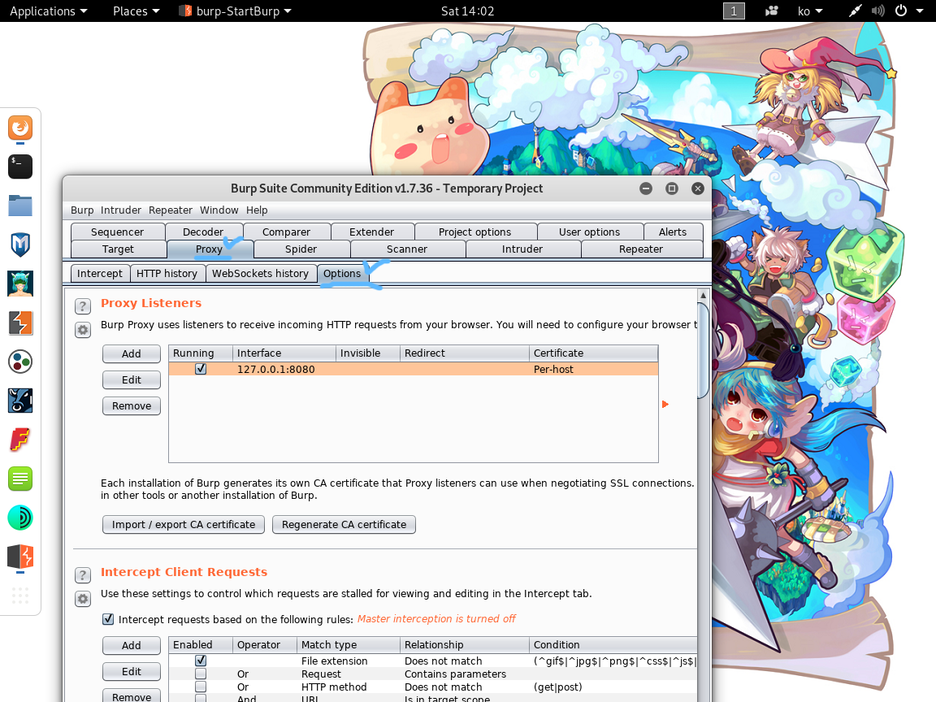Click Regenerate CA certificate
This screenshot has height=702, width=936.
coord(344,524)
